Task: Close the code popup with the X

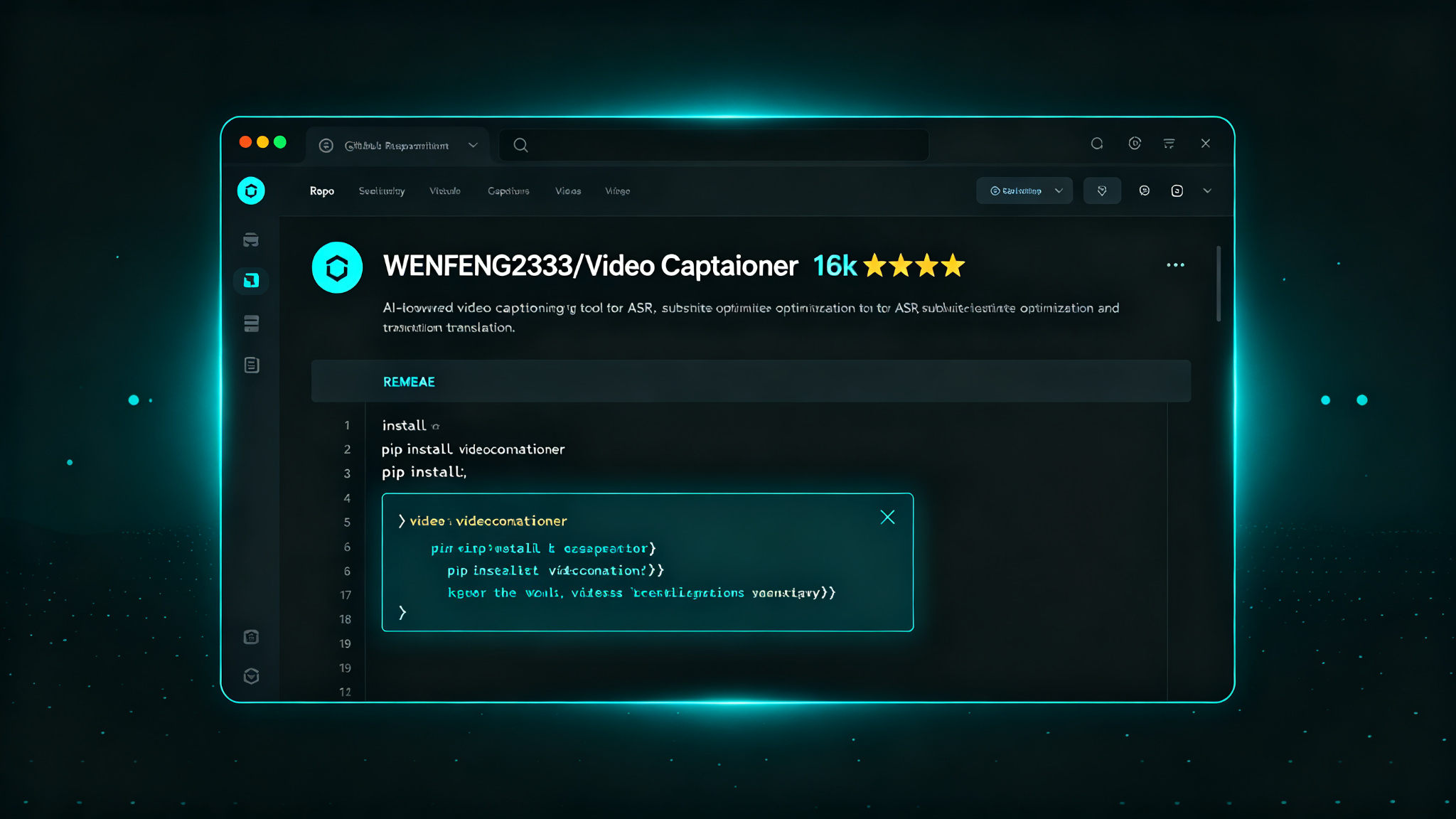Action: coord(887,517)
